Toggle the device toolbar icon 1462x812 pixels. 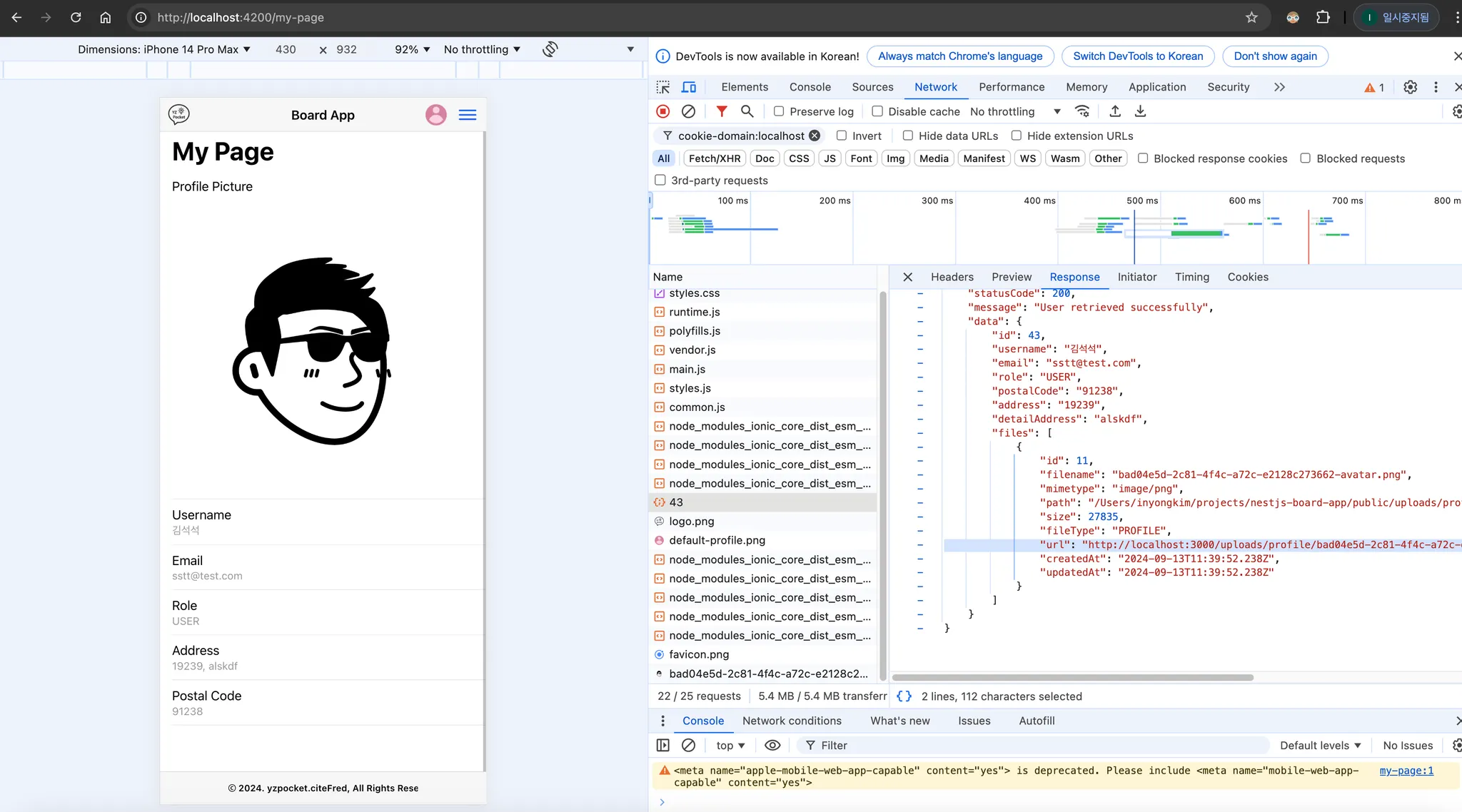[x=689, y=87]
